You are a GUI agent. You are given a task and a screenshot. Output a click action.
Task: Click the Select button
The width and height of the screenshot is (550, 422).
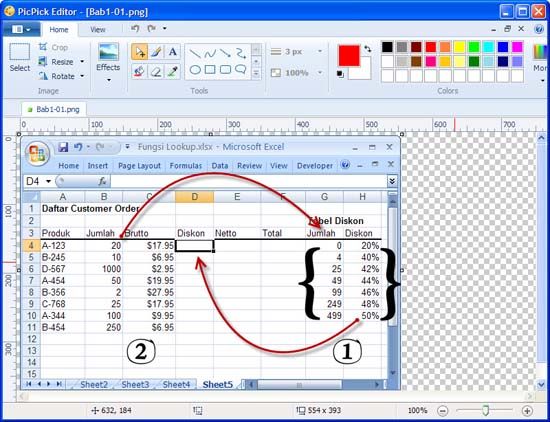click(x=20, y=58)
